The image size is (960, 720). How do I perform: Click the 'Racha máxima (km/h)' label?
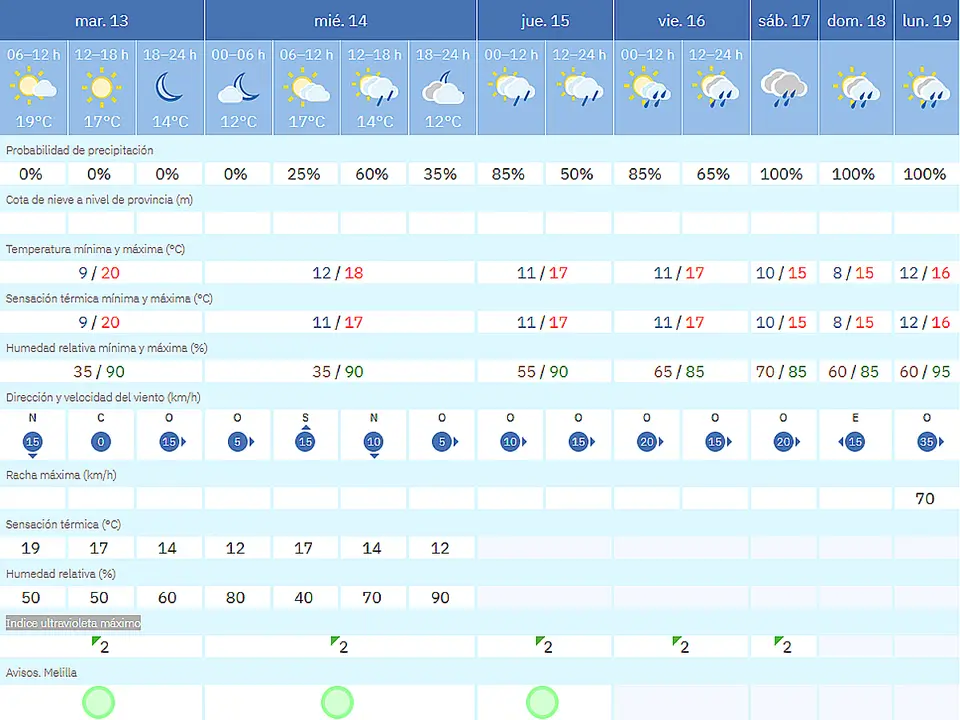pyautogui.click(x=61, y=475)
